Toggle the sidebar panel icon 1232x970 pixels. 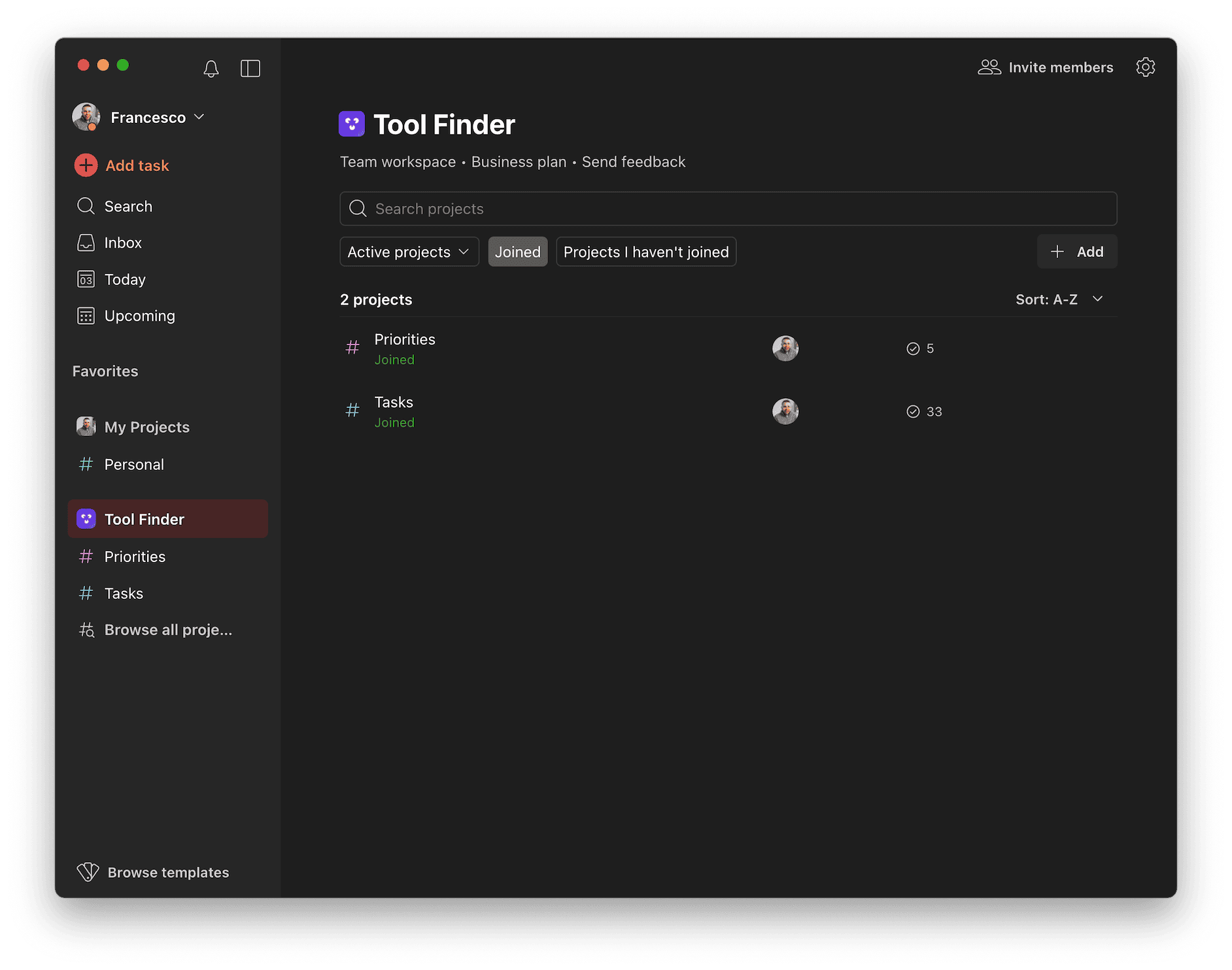pyautogui.click(x=250, y=67)
